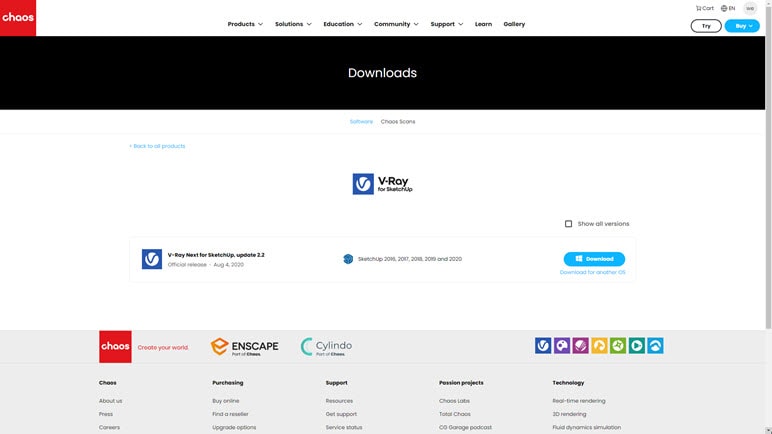Switch to the Software tab
Image resolution: width=772 pixels, height=434 pixels.
[x=361, y=122]
